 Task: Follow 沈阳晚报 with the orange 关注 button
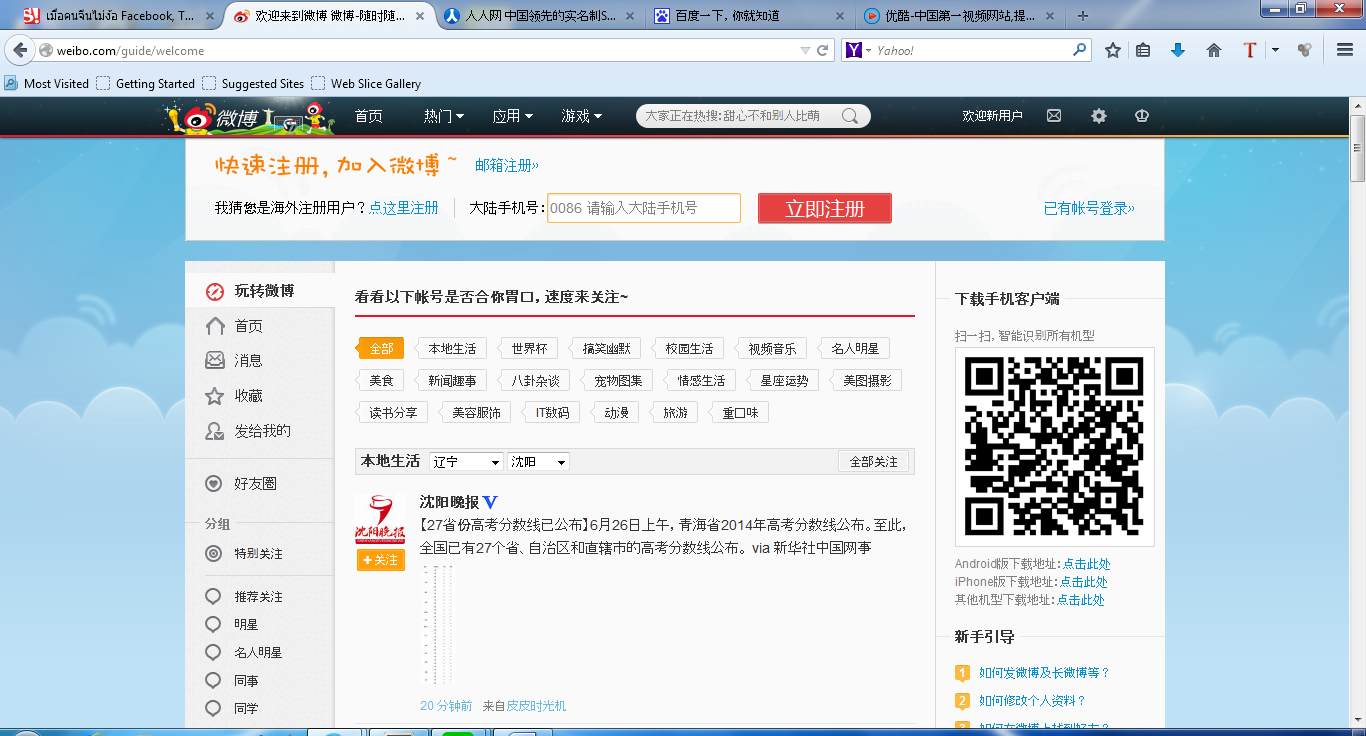tap(380, 560)
